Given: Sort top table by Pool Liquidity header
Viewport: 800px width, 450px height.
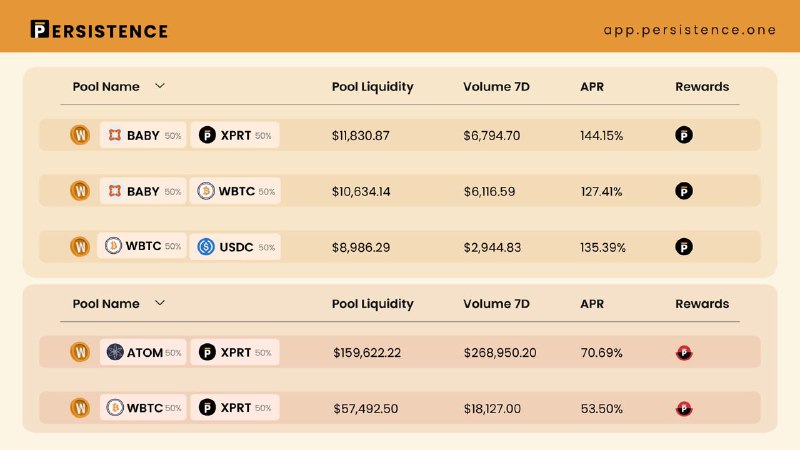Looking at the screenshot, I should [x=372, y=87].
